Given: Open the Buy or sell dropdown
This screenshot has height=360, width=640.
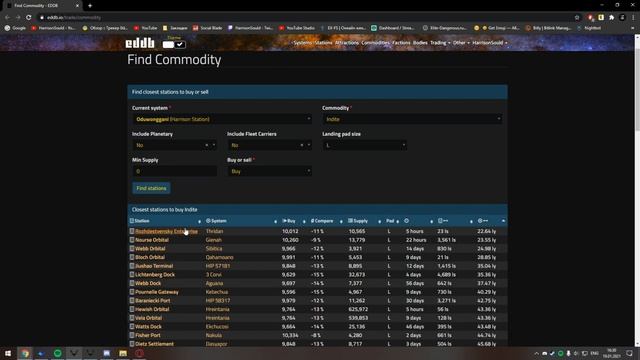Looking at the screenshot, I should pyautogui.click(x=269, y=171).
